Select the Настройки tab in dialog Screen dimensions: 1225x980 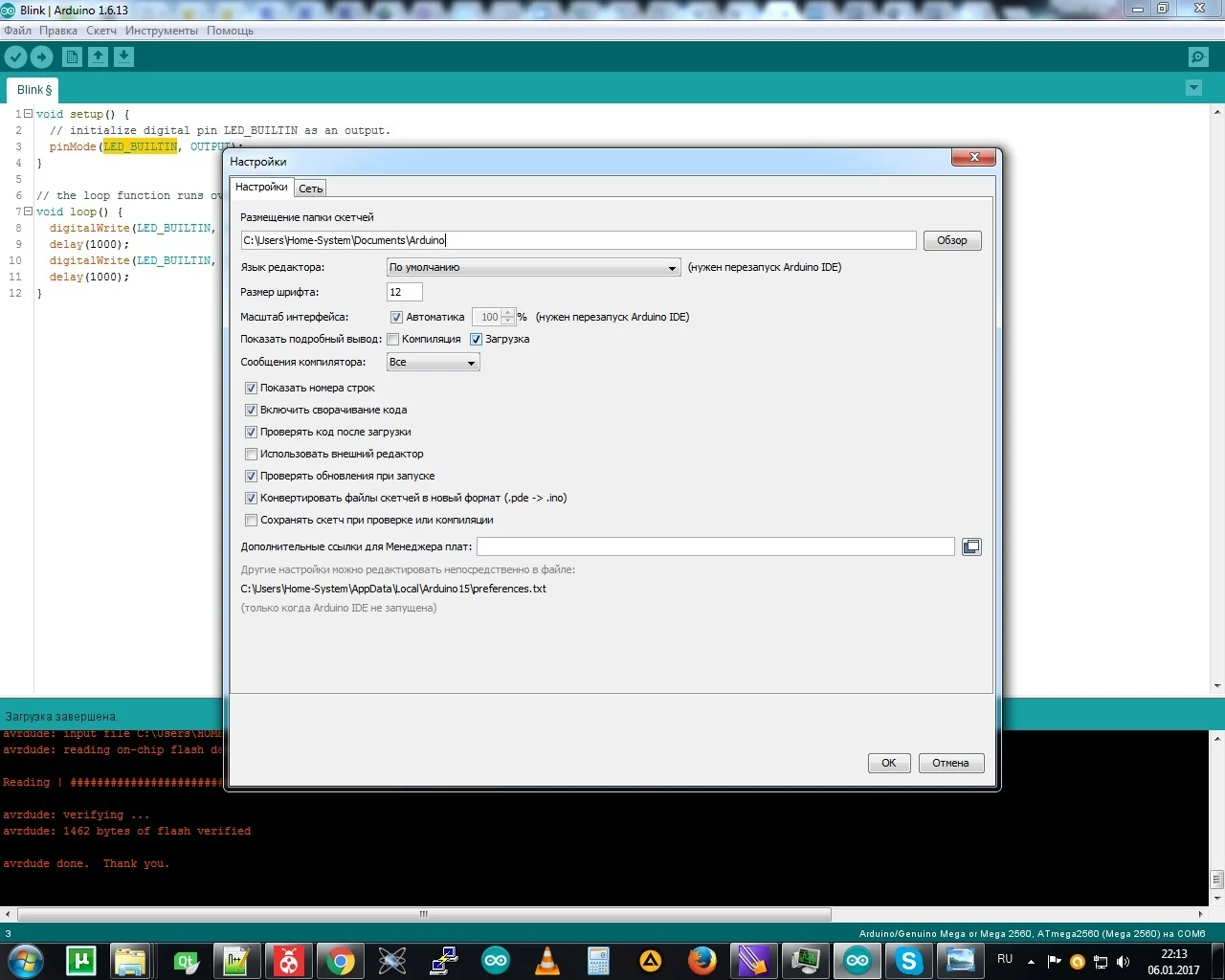pyautogui.click(x=261, y=188)
